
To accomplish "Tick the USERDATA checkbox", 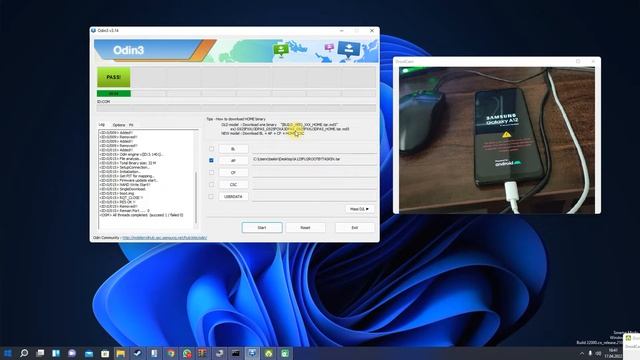I will pos(211,196).
